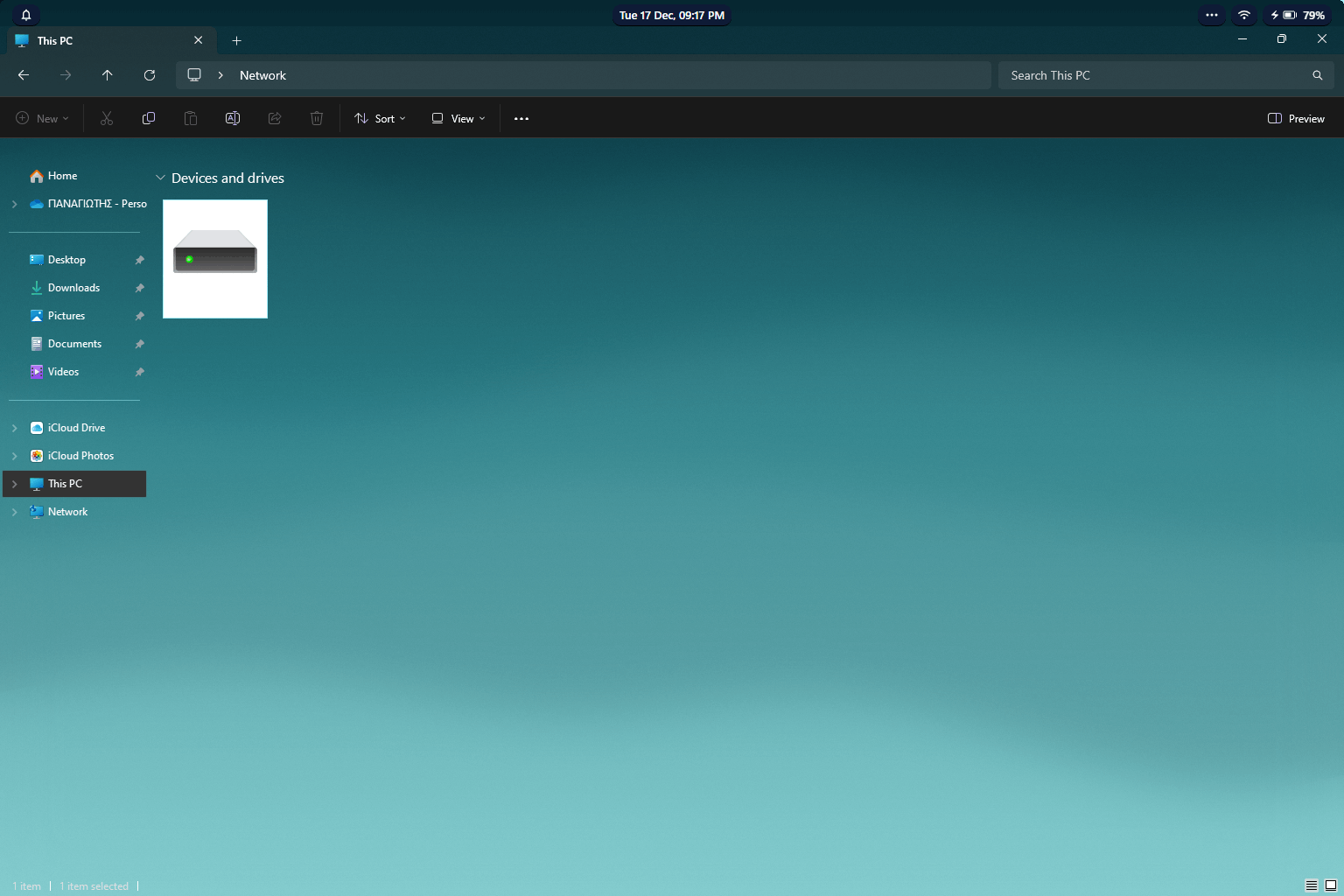Click the cut scissors icon

(107, 118)
